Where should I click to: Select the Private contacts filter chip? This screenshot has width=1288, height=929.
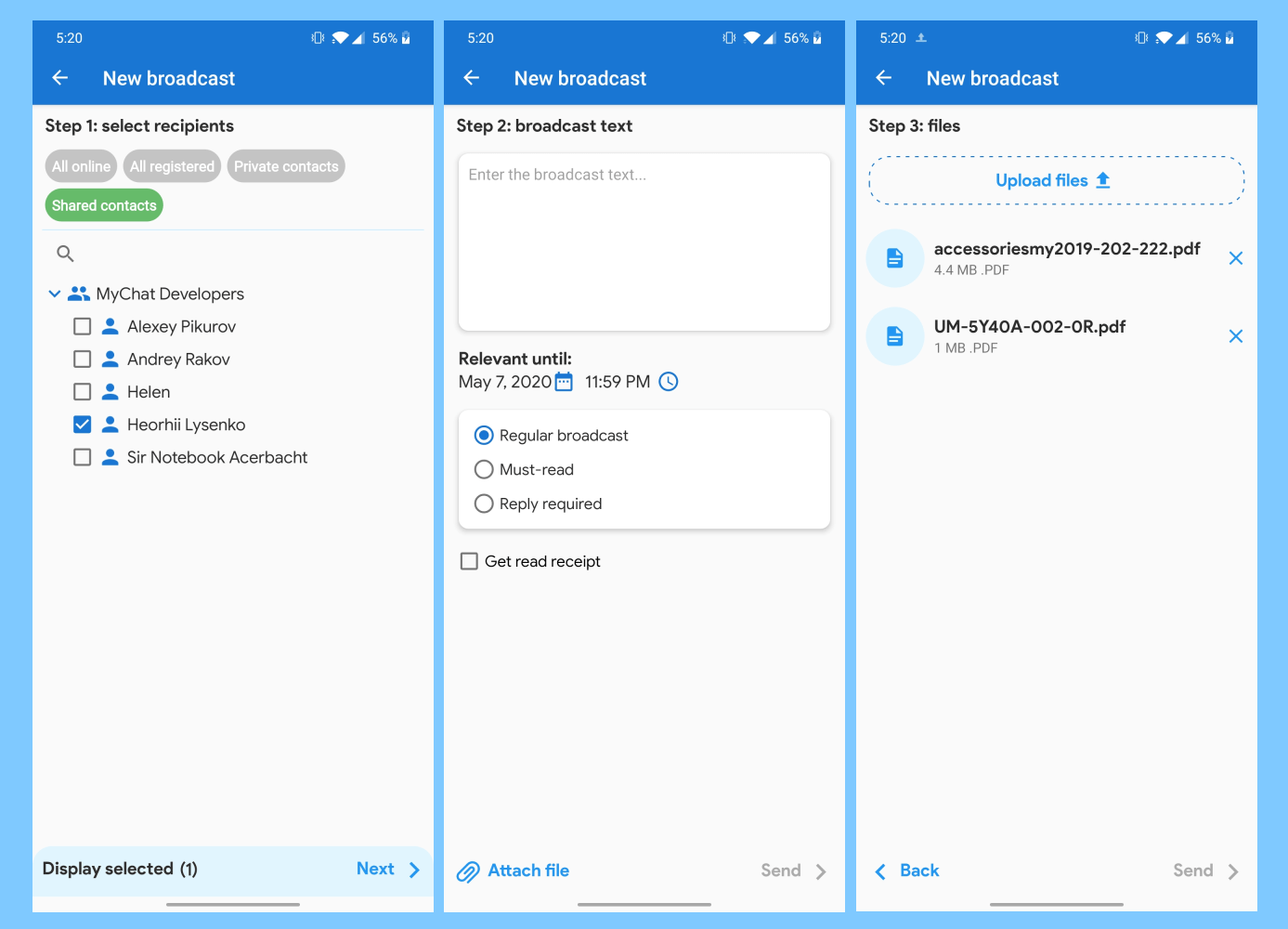coord(286,166)
